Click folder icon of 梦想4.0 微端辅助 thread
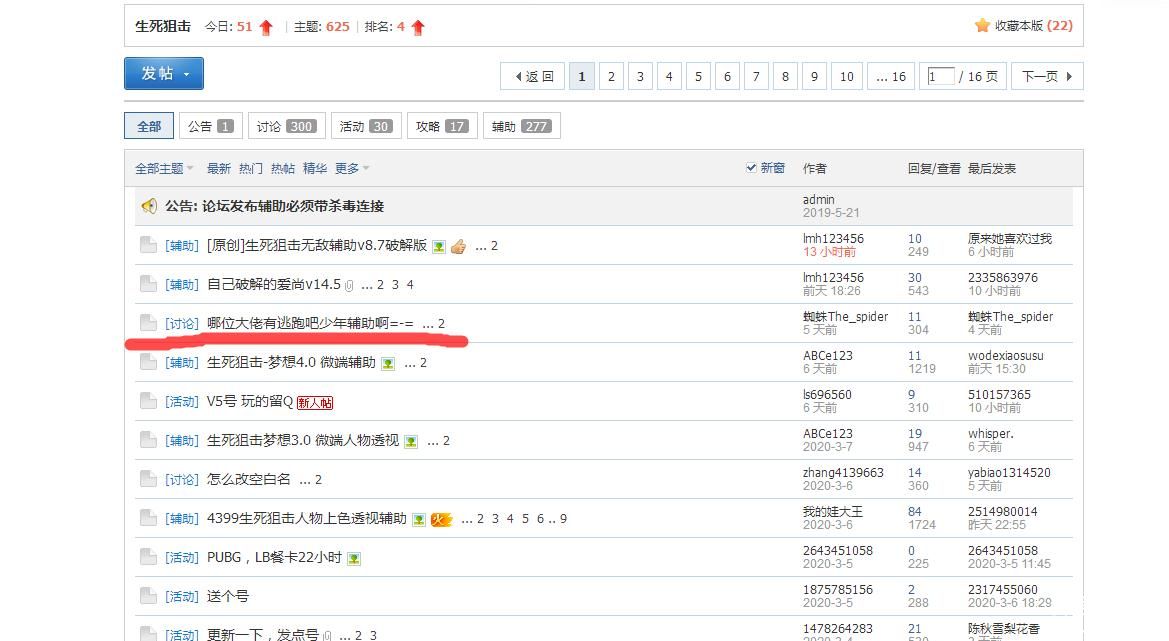 (148, 361)
